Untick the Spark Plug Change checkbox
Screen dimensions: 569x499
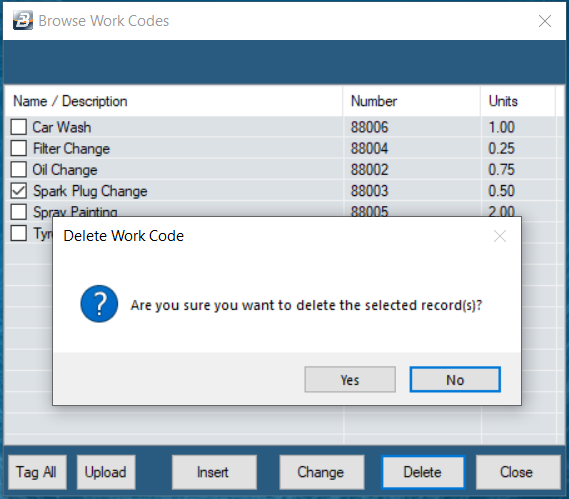19,191
